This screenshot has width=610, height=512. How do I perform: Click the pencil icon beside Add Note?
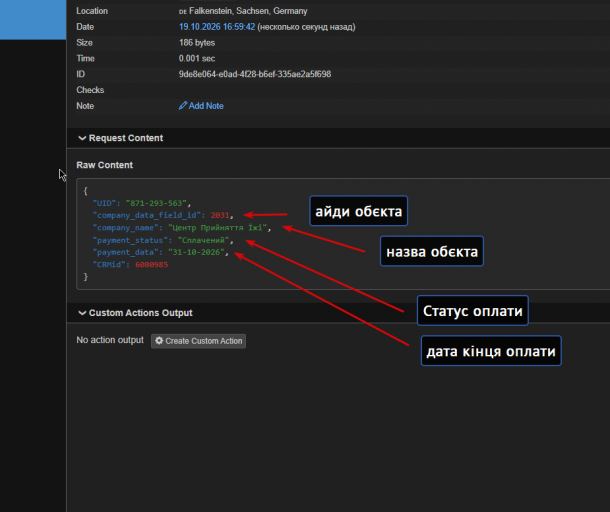point(183,105)
